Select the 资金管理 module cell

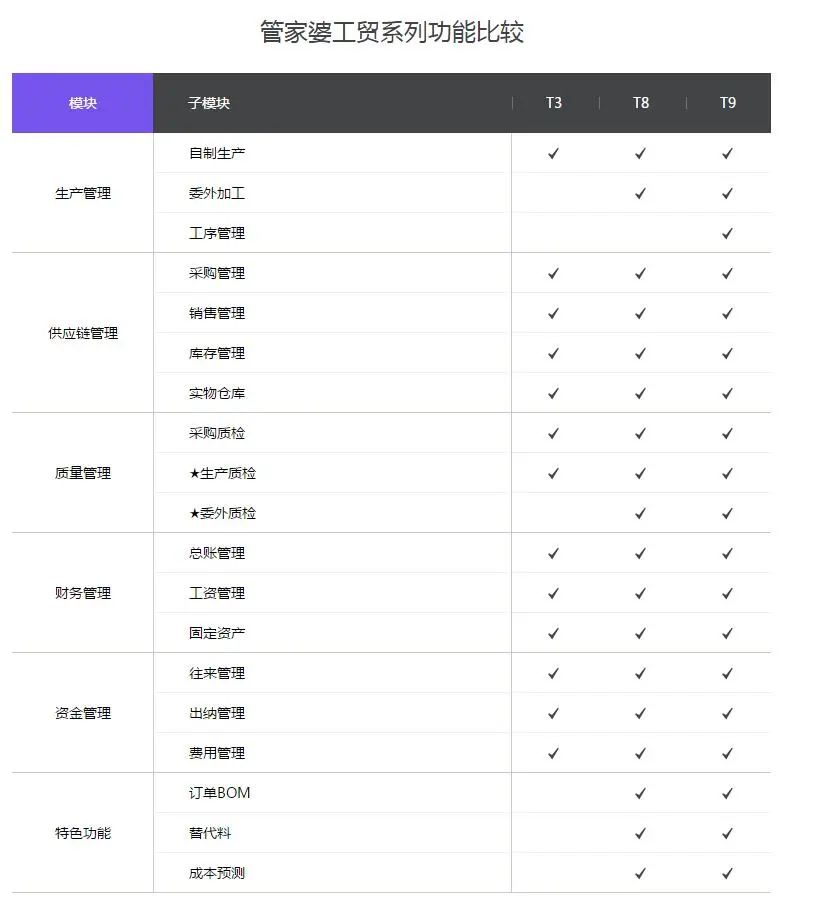coord(83,713)
